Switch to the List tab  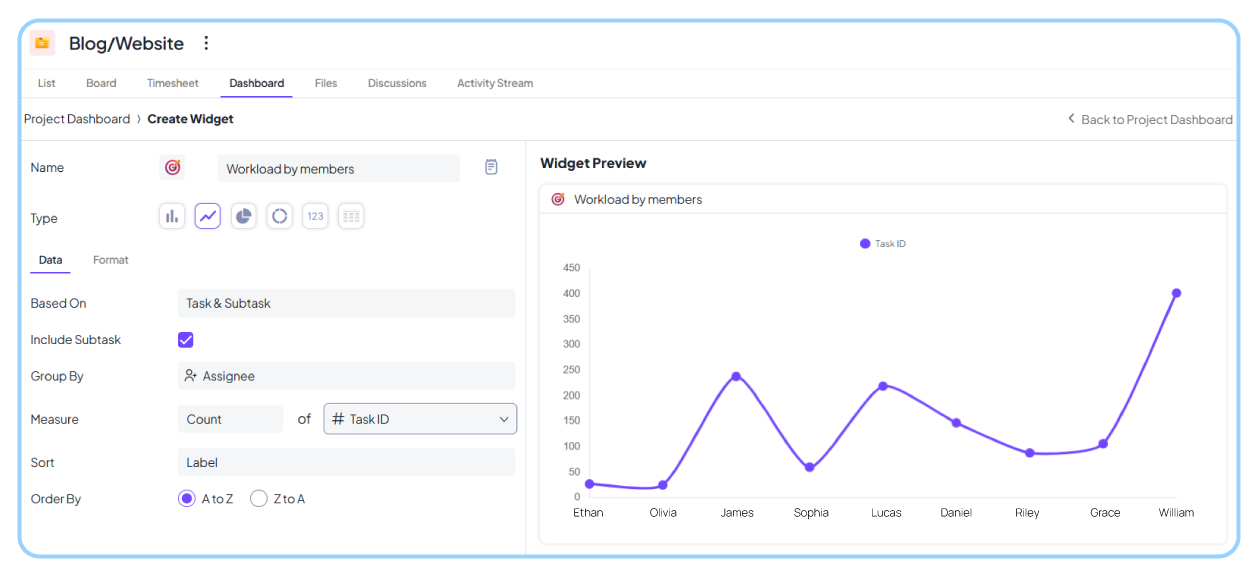[46, 83]
